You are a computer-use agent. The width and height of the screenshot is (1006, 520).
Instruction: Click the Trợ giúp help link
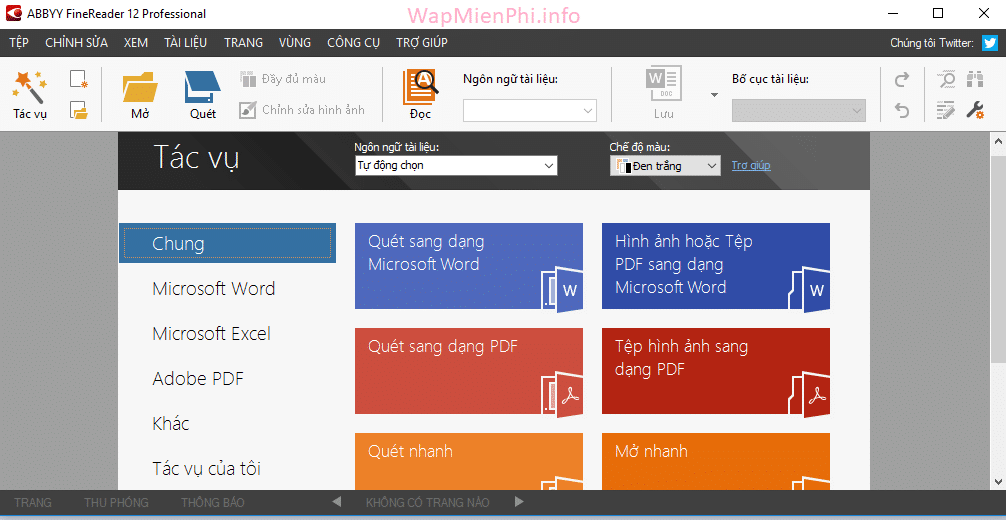click(751, 166)
